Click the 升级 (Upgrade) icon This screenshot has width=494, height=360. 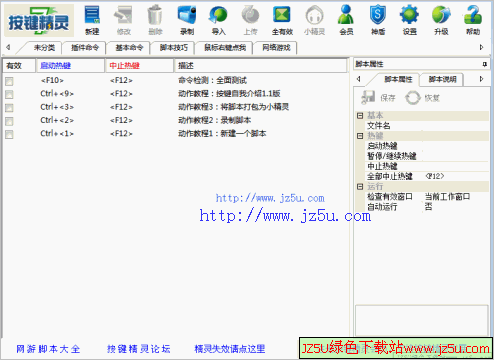tap(441, 20)
